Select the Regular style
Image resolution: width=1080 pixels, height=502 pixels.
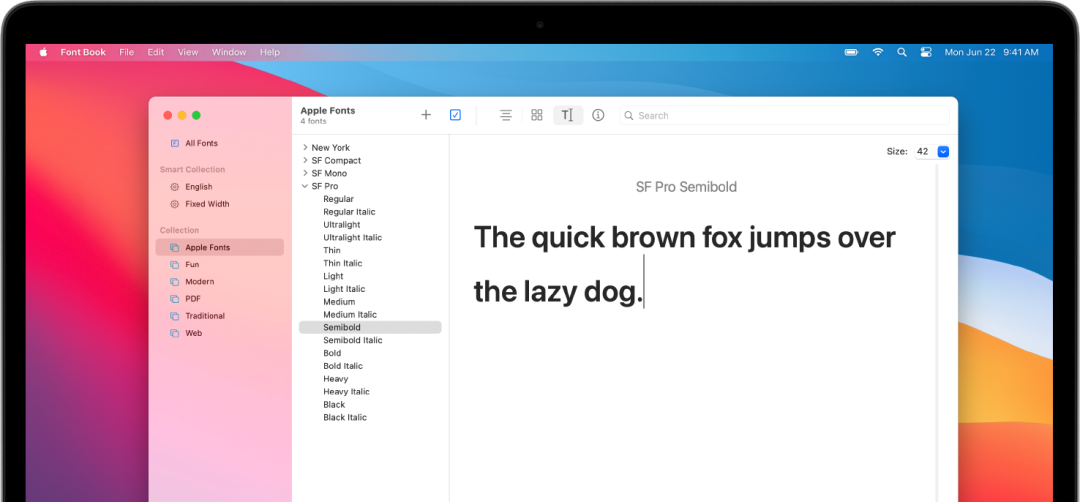pyautogui.click(x=338, y=199)
